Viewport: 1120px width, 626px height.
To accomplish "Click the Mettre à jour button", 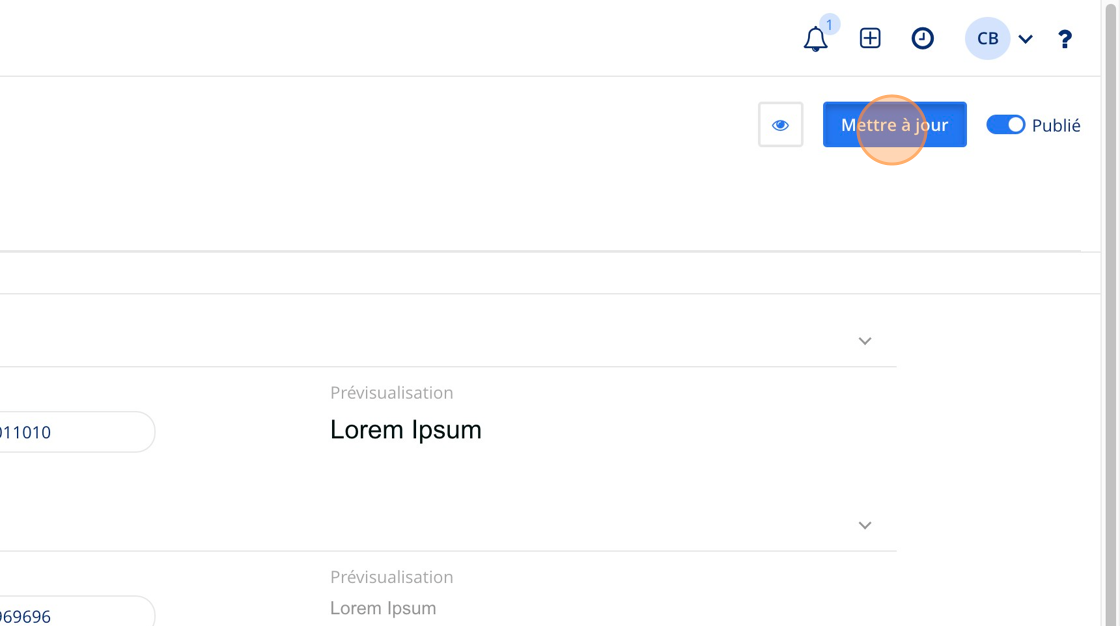I will 894,125.
